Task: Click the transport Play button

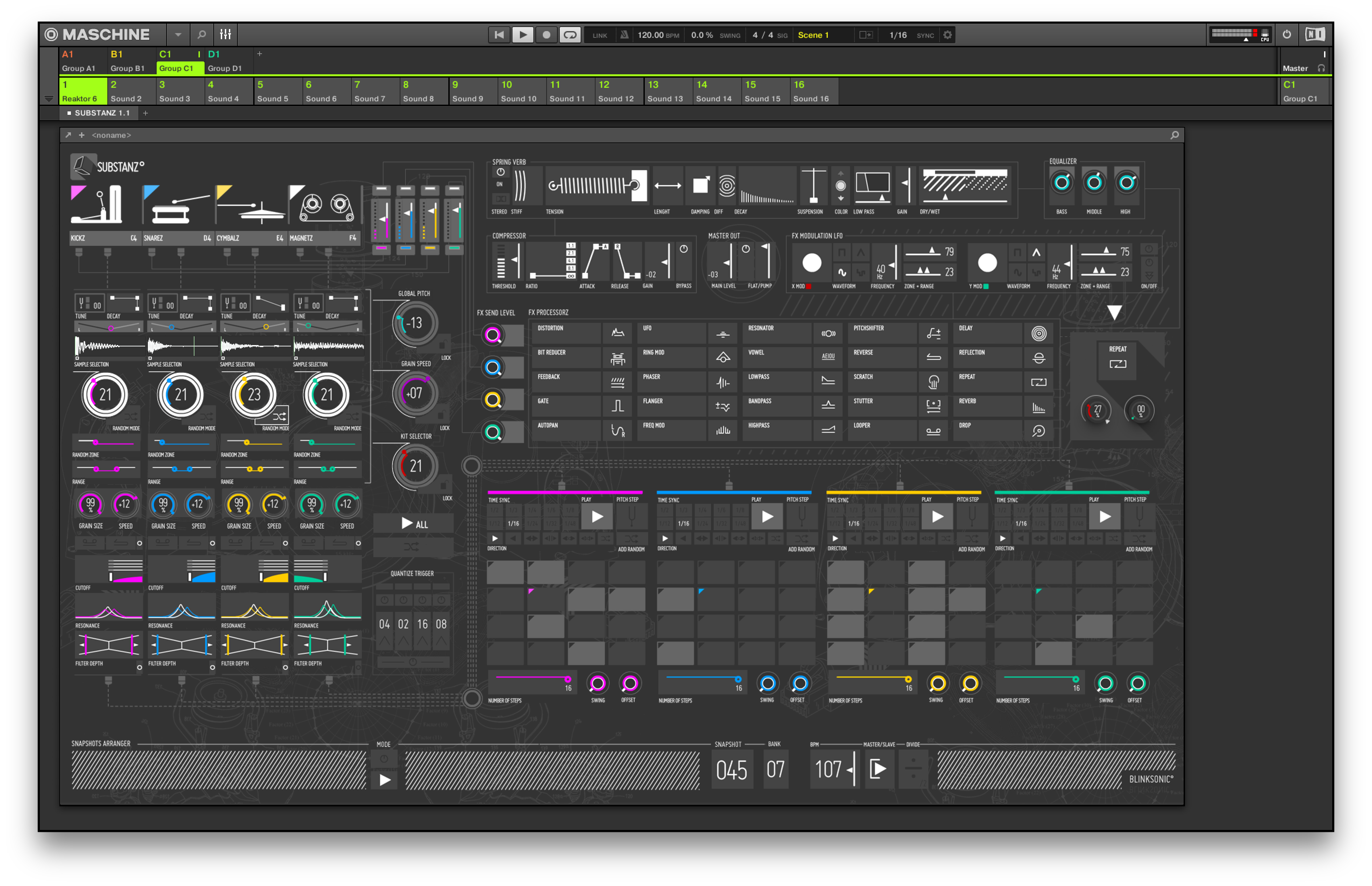Action: click(x=522, y=34)
